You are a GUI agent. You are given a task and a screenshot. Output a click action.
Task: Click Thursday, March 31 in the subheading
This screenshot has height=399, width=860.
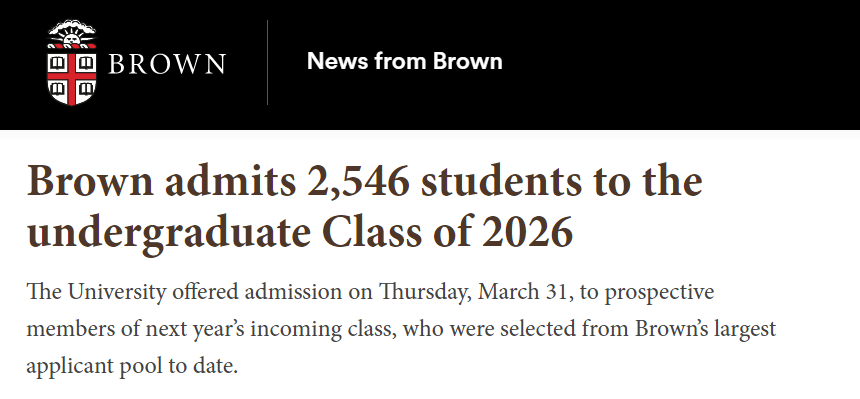pos(473,293)
